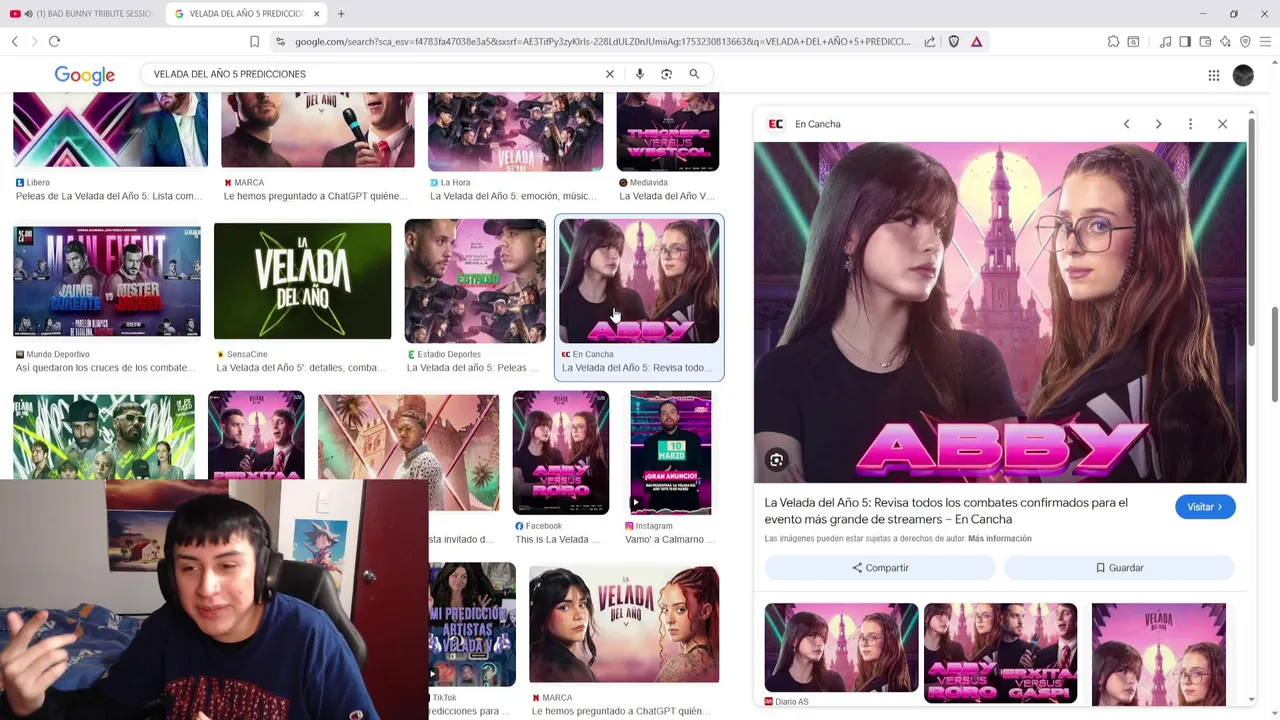The width and height of the screenshot is (1280, 720).
Task: Open Brave Shields lion icon
Action: click(953, 42)
